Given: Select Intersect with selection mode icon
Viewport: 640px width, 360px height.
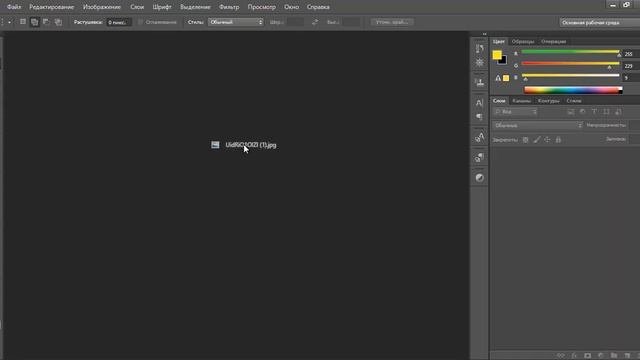Looking at the screenshot, I should [58, 22].
